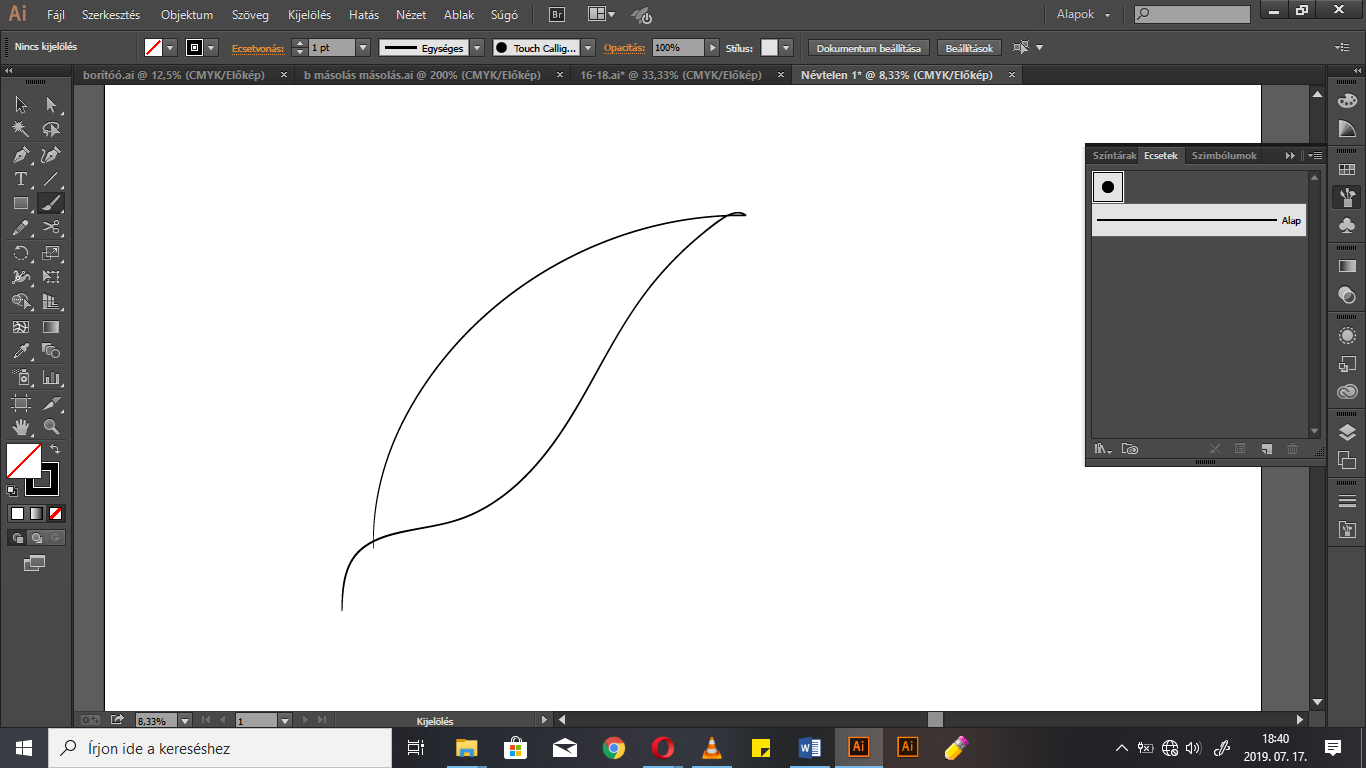This screenshot has width=1366, height=768.
Task: Open the fill color dropdown in control bar
Action: point(170,48)
